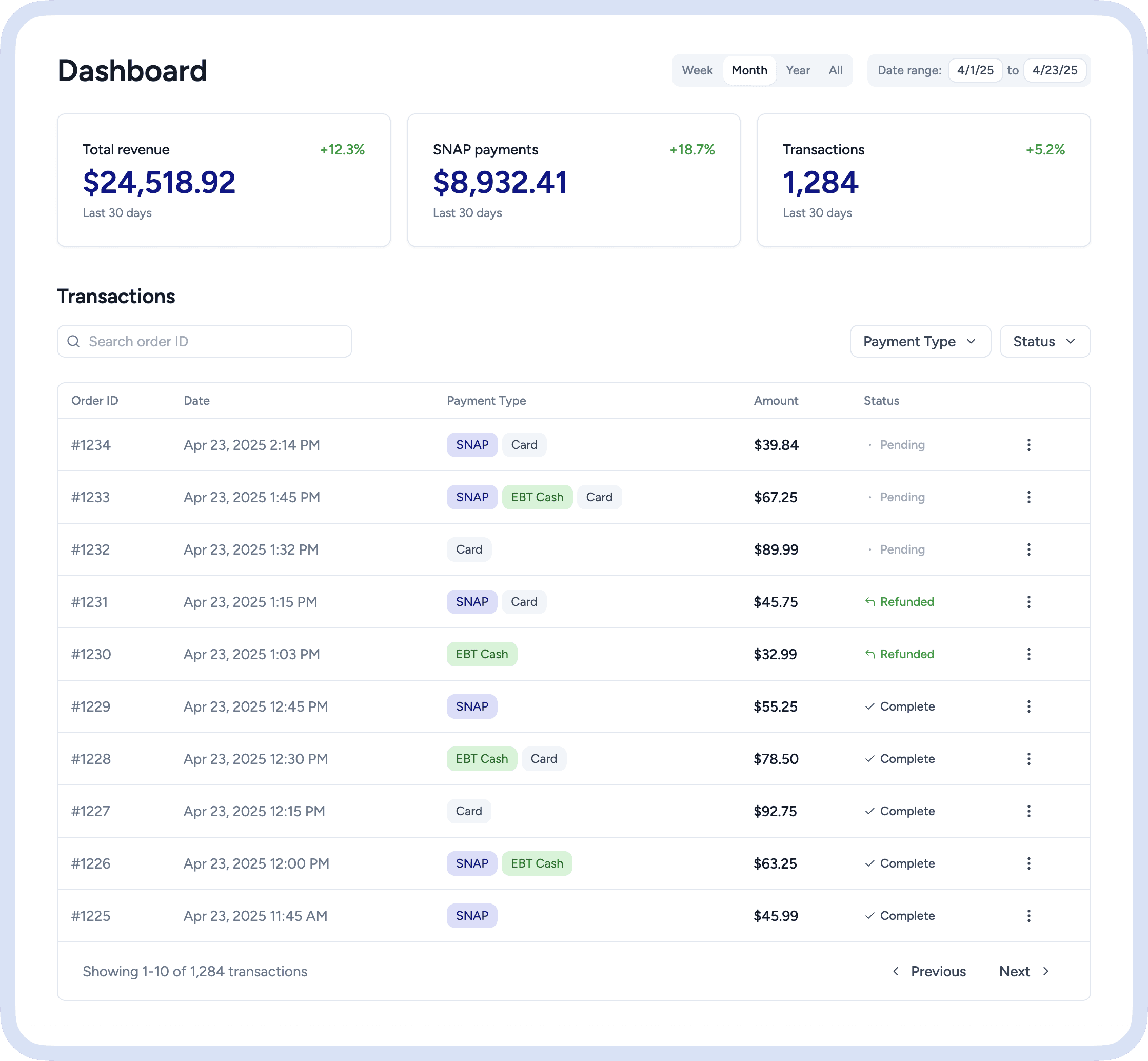Click the search magnifier icon
1148x1061 pixels.
coord(73,342)
